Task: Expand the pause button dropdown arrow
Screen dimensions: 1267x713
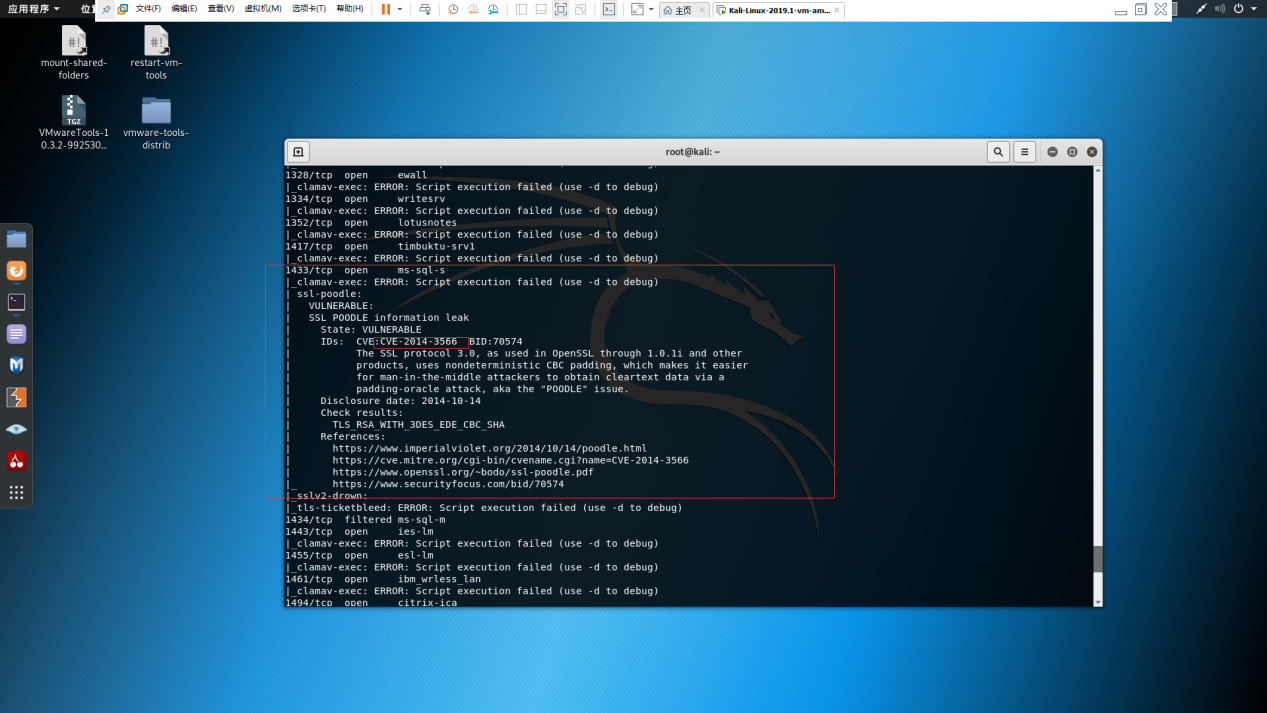Action: [400, 9]
